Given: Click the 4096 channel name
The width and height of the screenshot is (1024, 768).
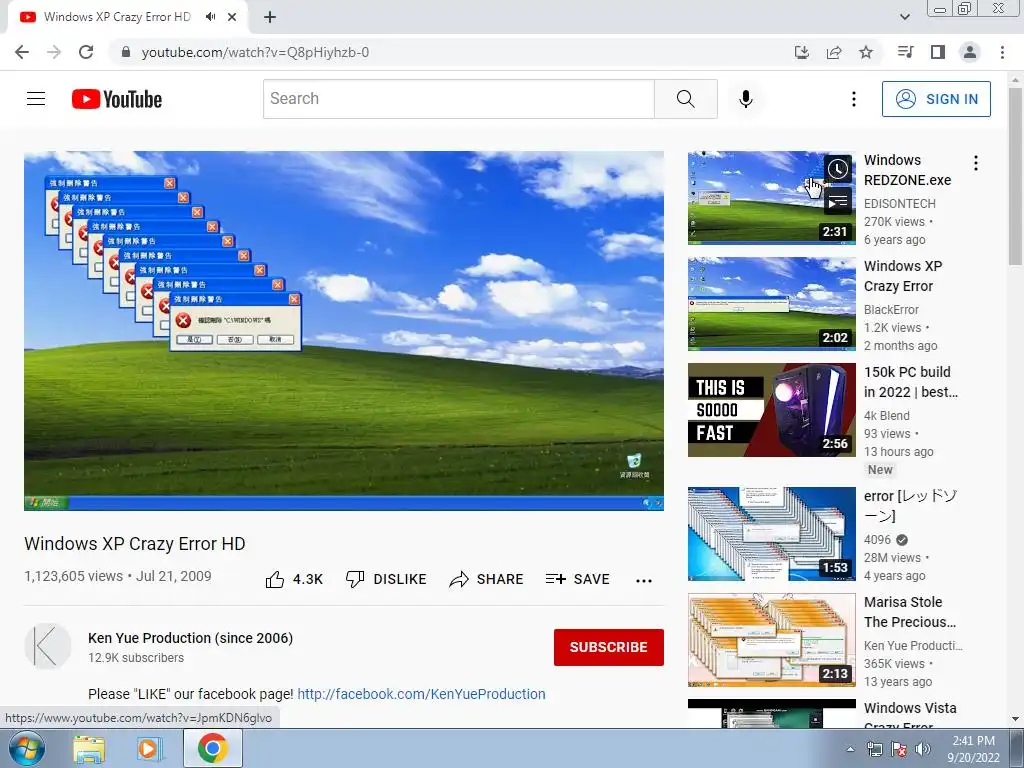Looking at the screenshot, I should tap(877, 540).
